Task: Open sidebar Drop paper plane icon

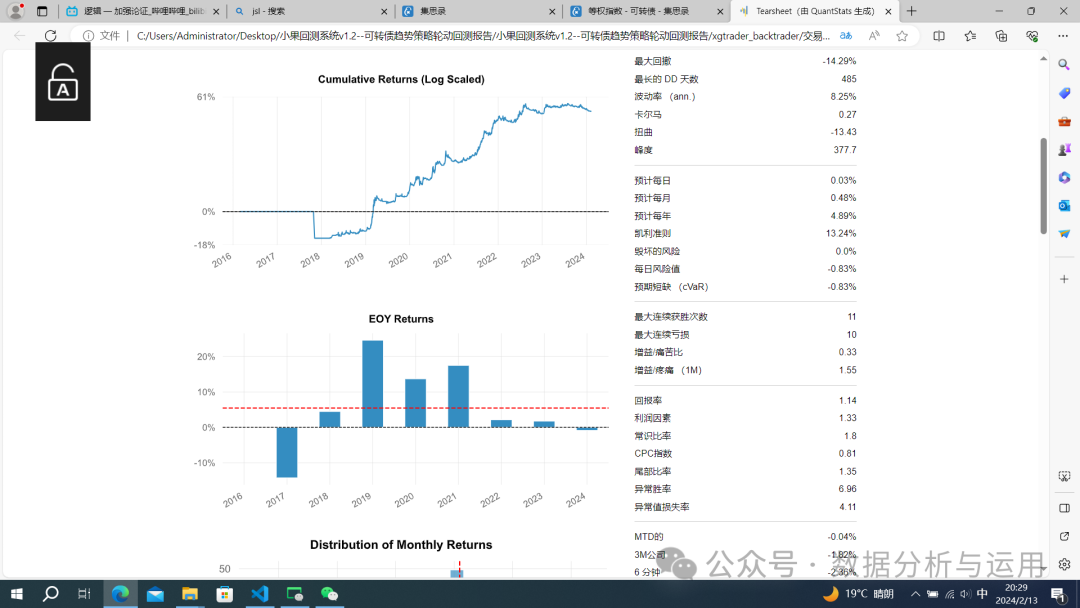Action: [x=1064, y=233]
